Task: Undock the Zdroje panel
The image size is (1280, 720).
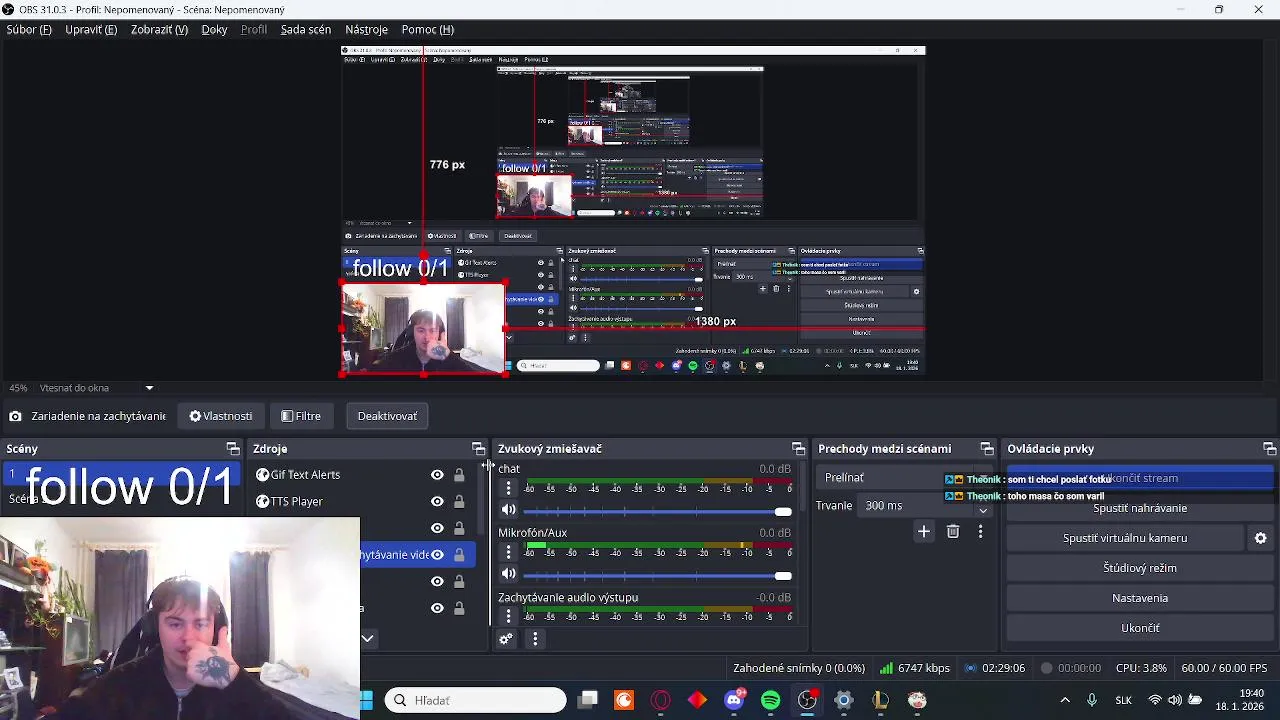Action: point(478,449)
